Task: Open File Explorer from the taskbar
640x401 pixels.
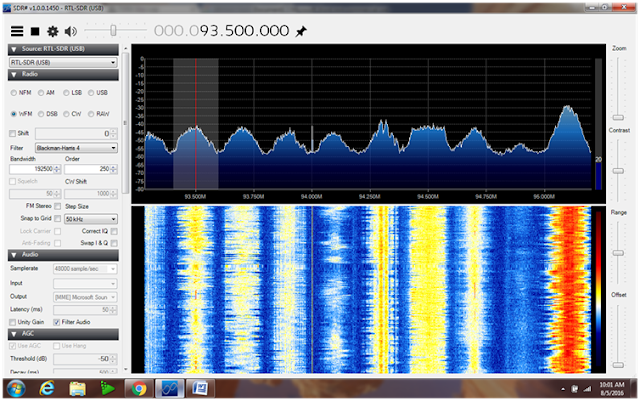Action: click(77, 388)
